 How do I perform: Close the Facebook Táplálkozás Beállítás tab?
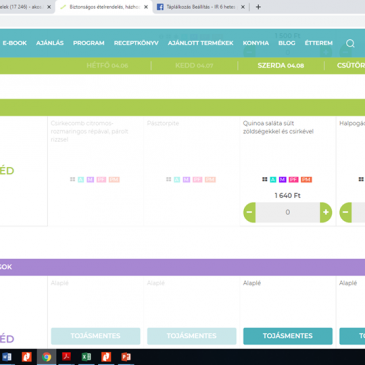(243, 7)
